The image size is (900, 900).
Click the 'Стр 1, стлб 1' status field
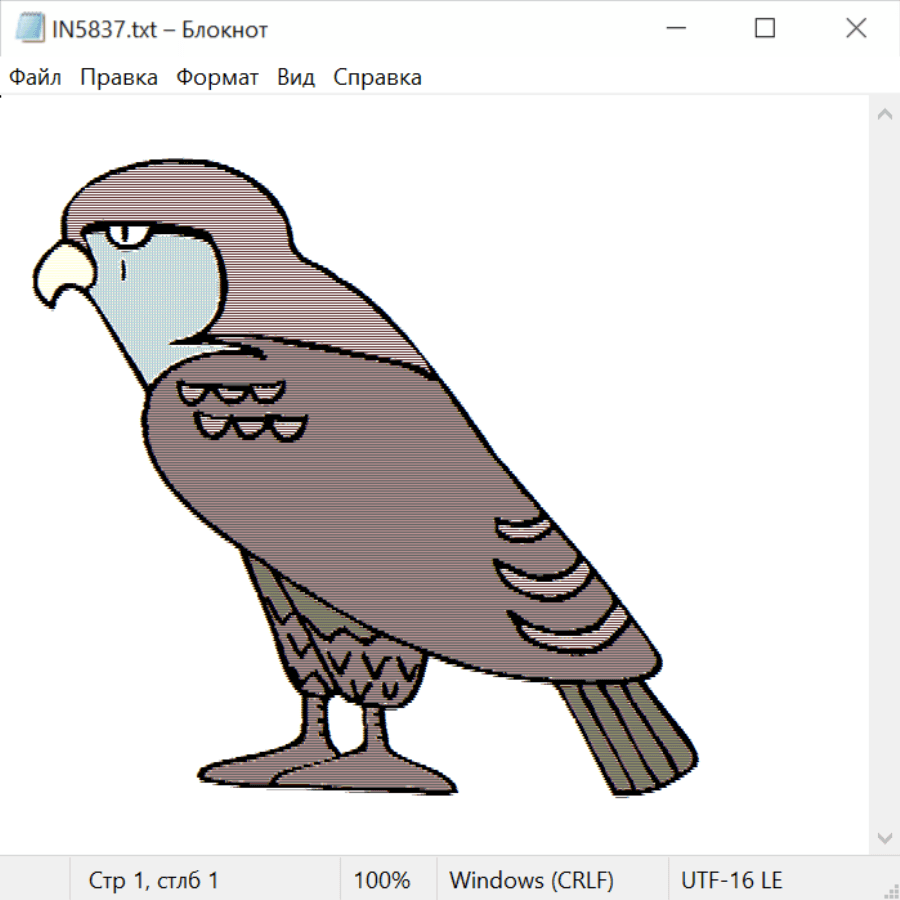click(153, 880)
